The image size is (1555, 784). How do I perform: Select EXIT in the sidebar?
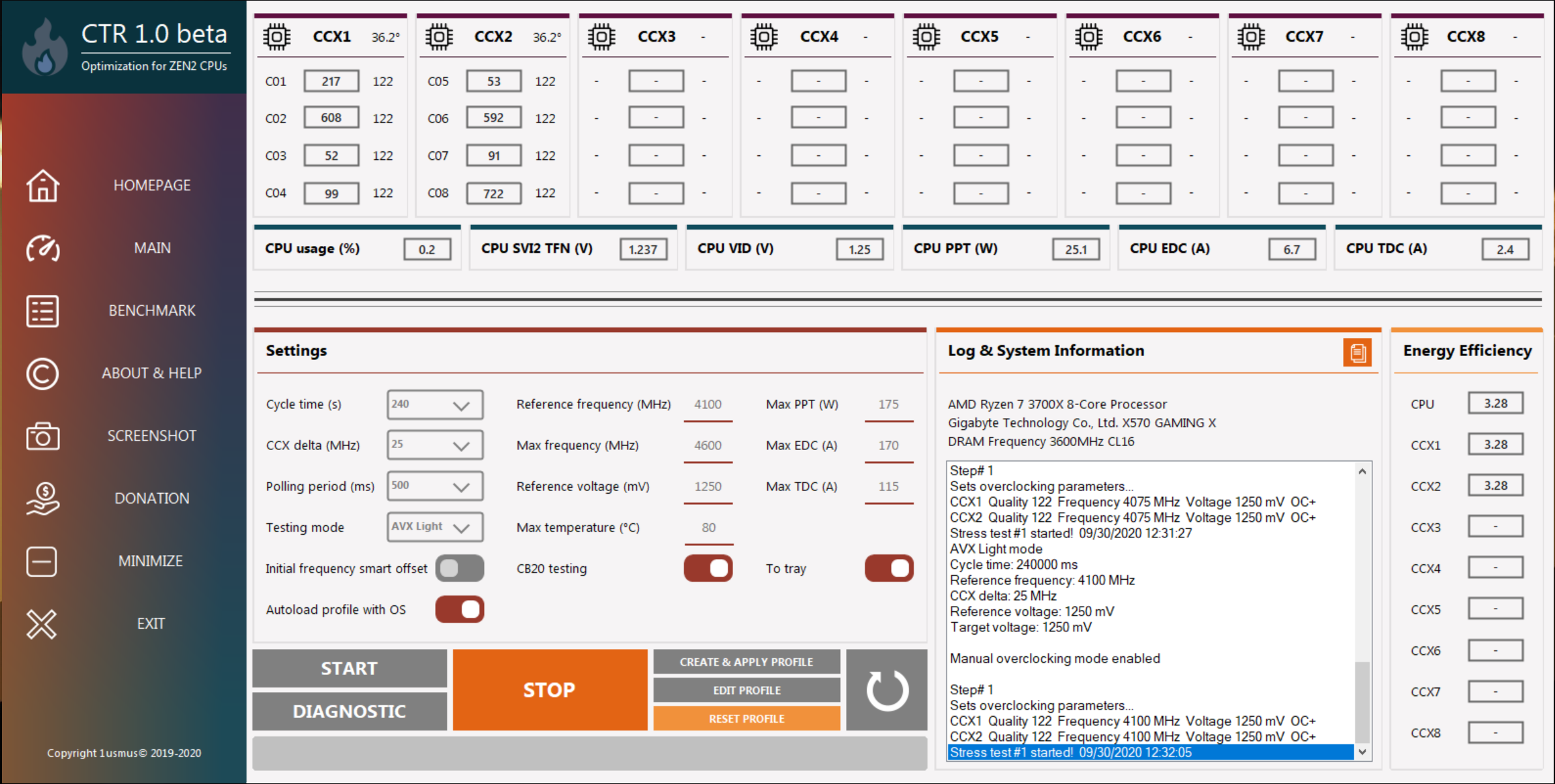(x=151, y=624)
